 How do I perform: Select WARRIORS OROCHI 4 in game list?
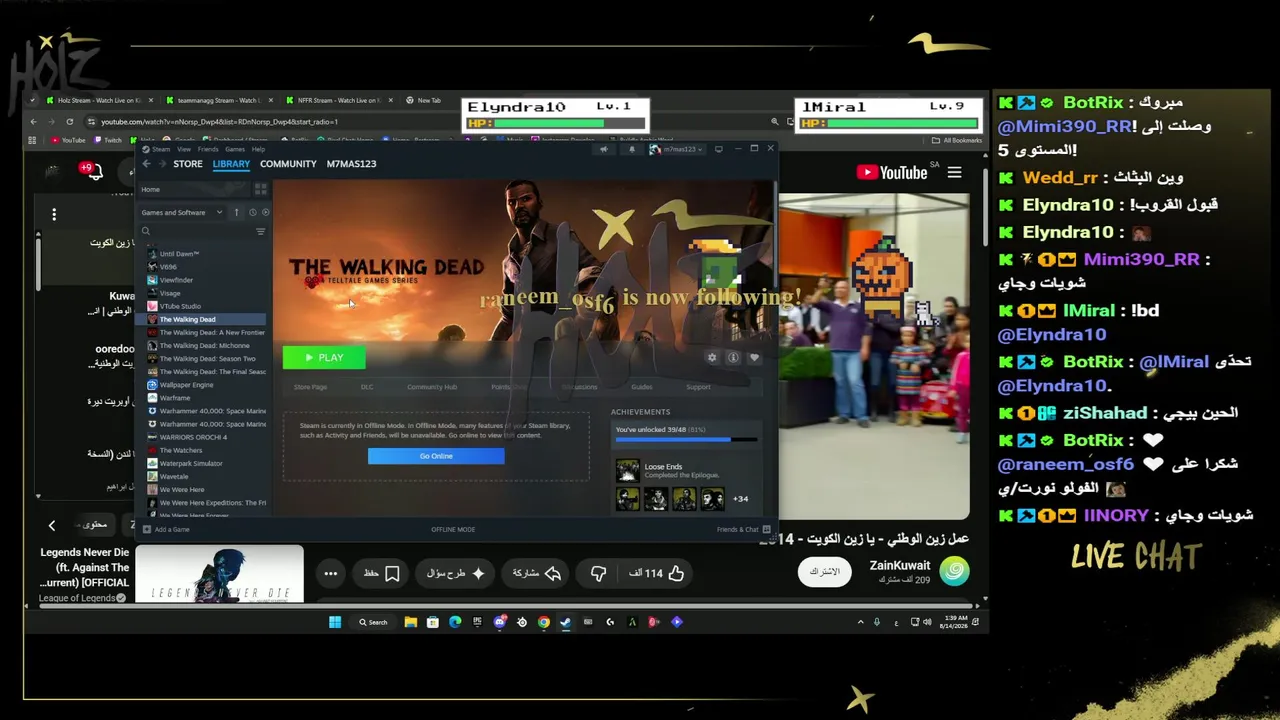point(206,437)
